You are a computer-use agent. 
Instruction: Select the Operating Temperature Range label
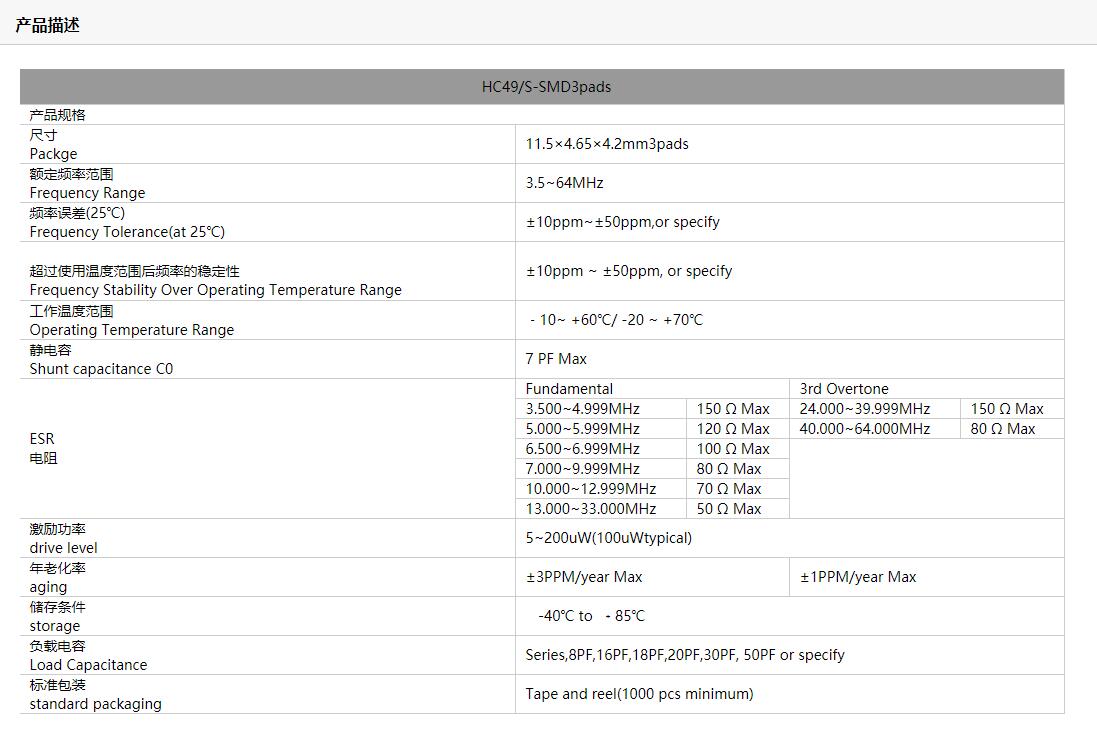point(131,330)
